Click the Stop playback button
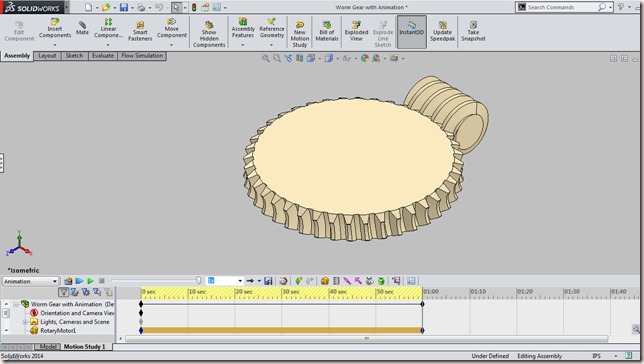The width and height of the screenshot is (644, 364). pyautogui.click(x=102, y=281)
